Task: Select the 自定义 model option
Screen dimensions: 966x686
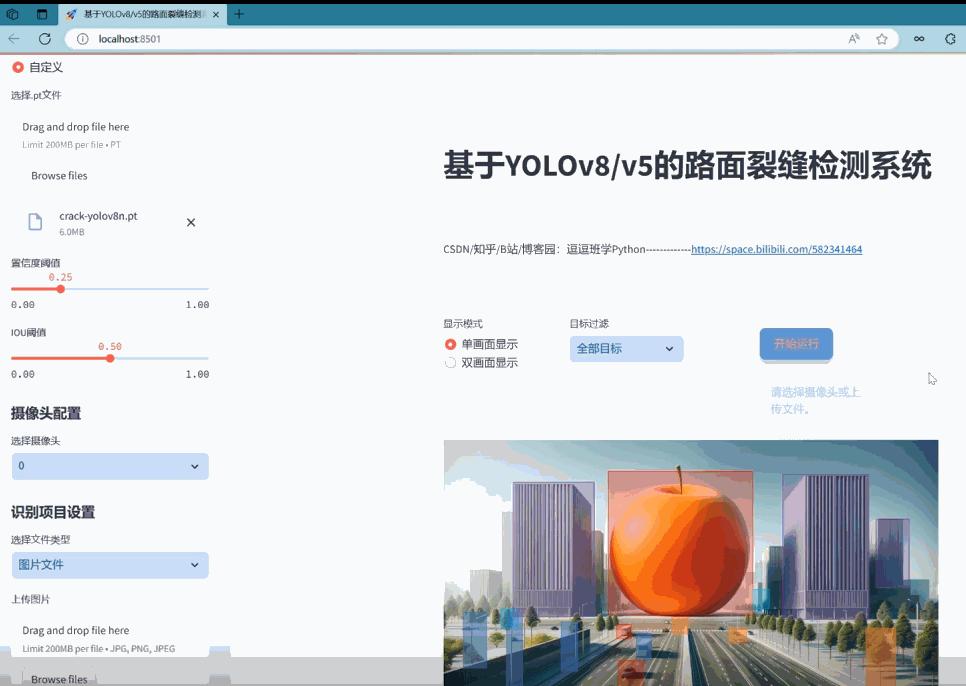Action: (x=17, y=67)
